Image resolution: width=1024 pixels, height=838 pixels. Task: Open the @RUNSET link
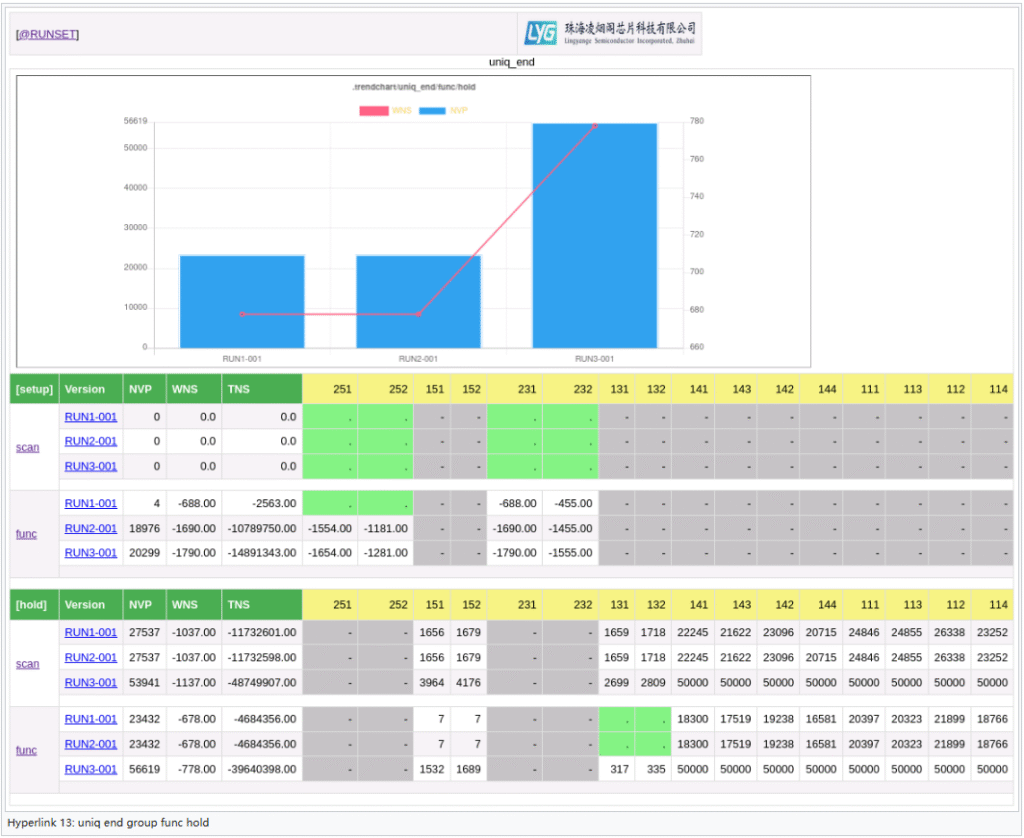[47, 35]
